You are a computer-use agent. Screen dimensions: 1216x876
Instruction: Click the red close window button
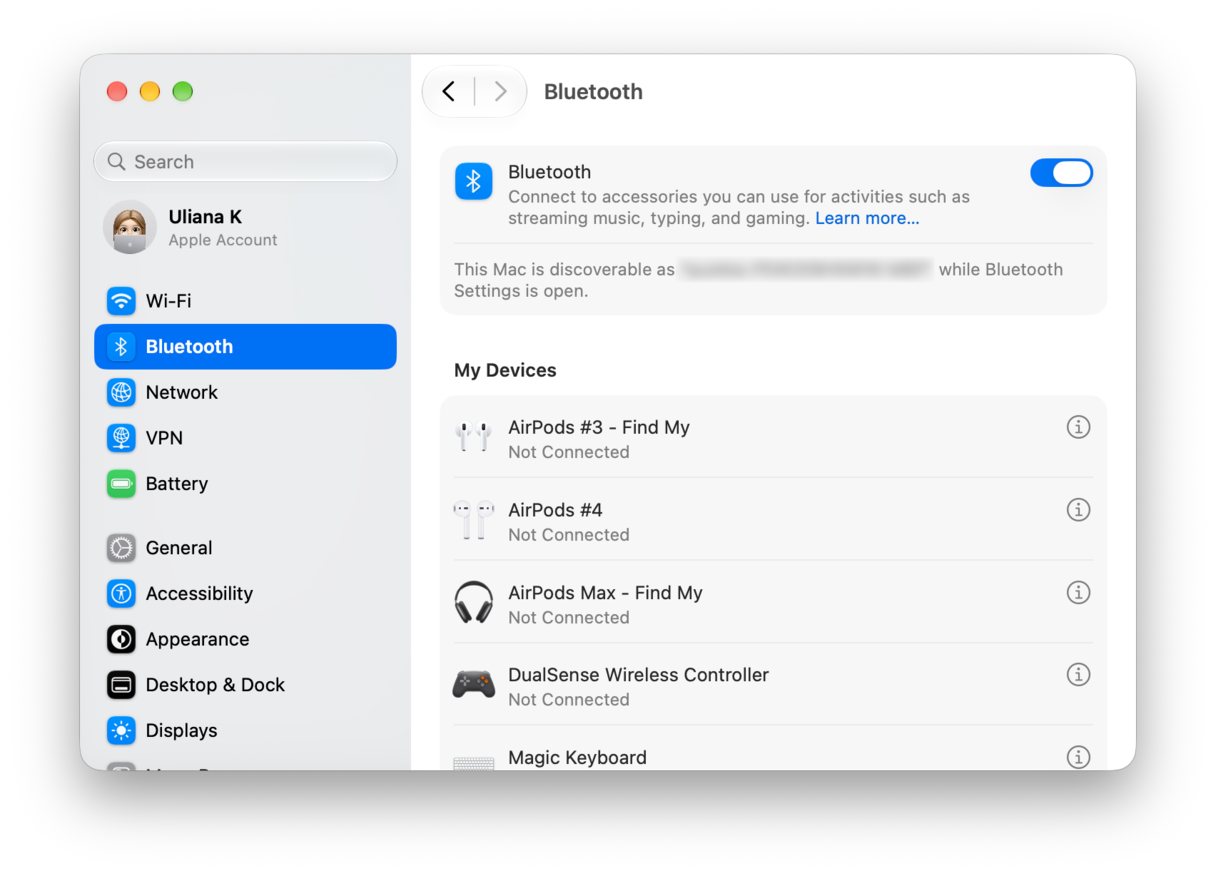(x=117, y=92)
